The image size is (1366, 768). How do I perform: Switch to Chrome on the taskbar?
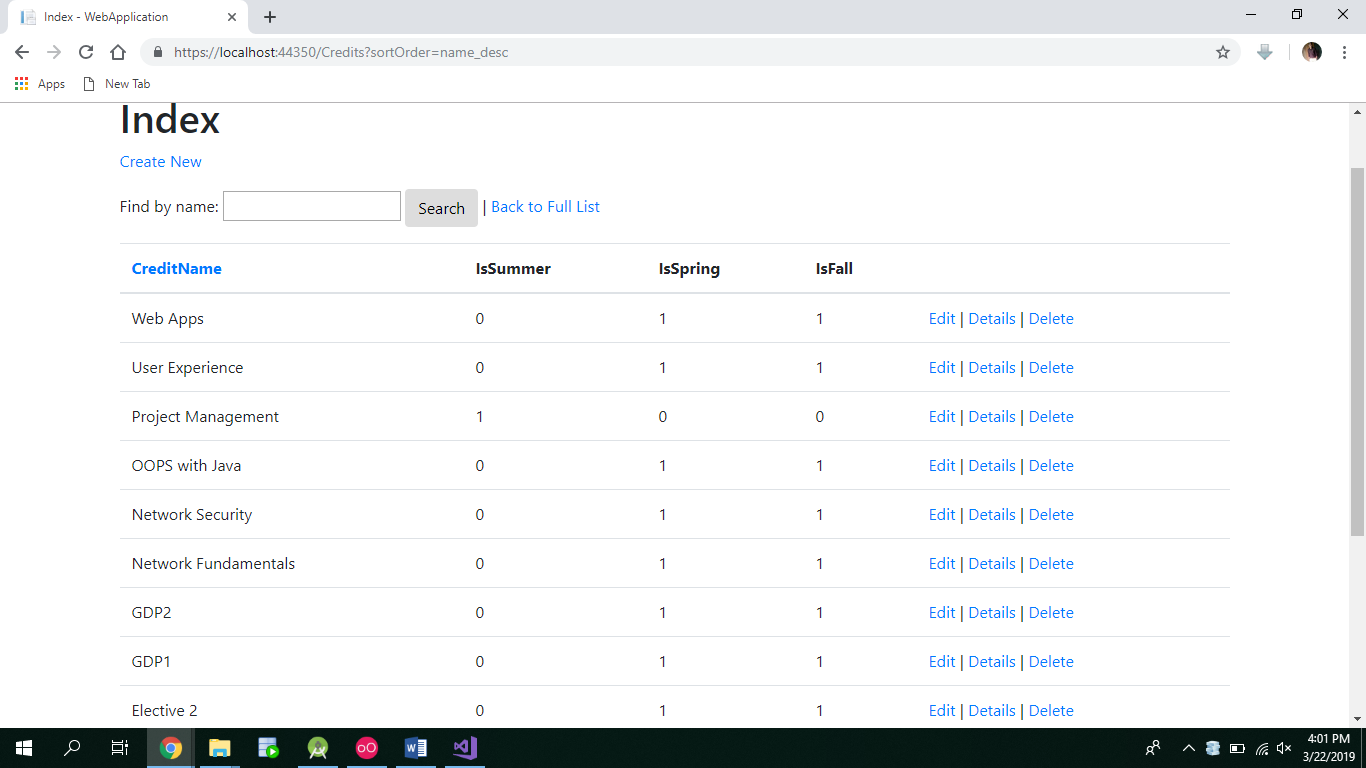pyautogui.click(x=171, y=748)
